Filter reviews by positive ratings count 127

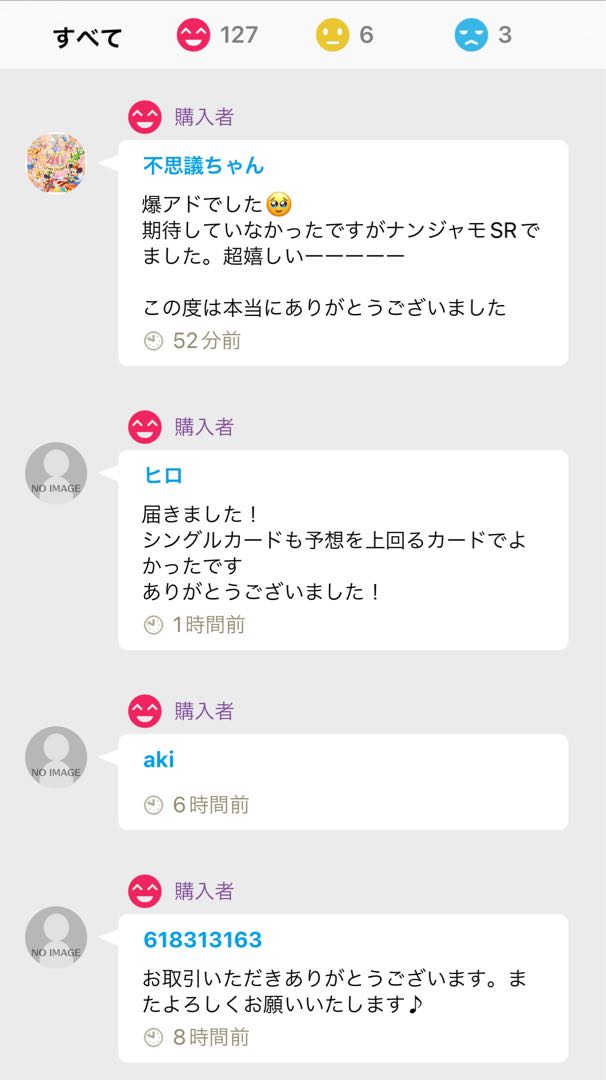click(237, 33)
